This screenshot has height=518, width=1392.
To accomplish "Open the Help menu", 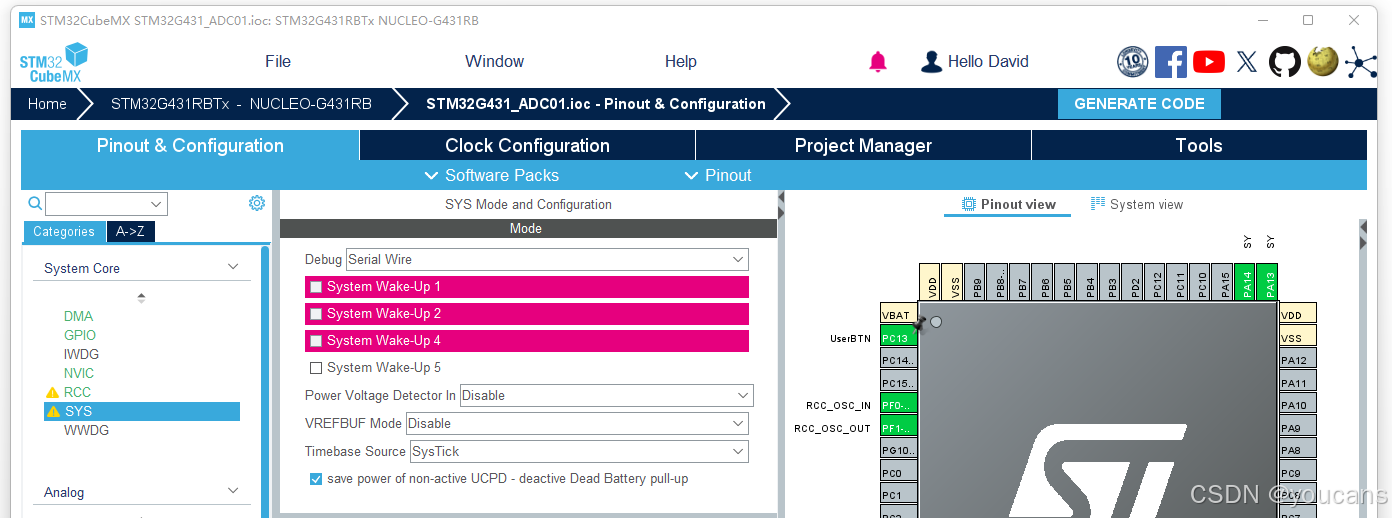I will 680,62.
